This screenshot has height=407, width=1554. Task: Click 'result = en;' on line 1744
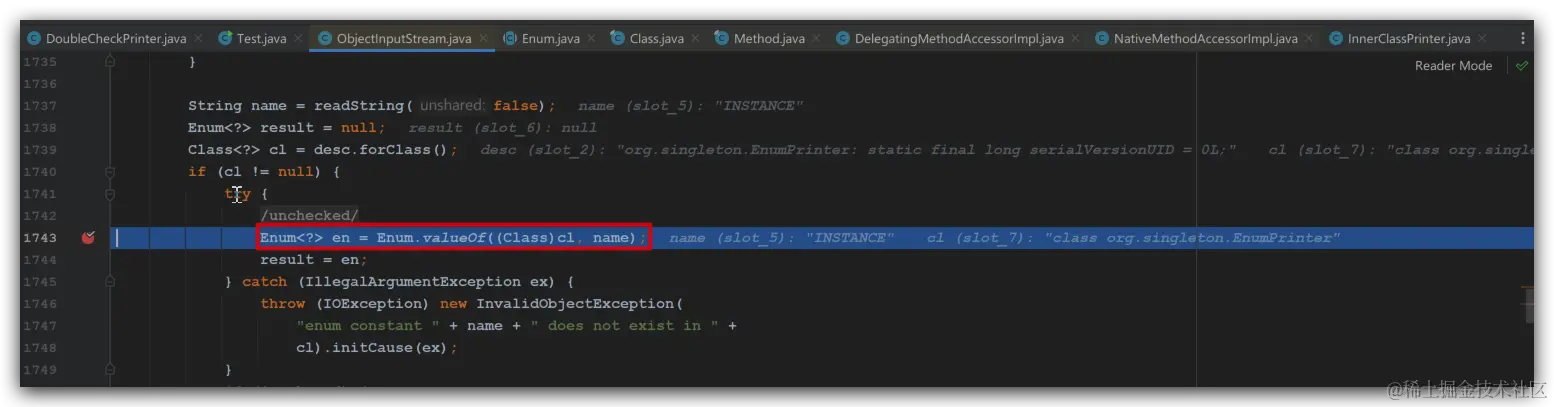[314, 260]
